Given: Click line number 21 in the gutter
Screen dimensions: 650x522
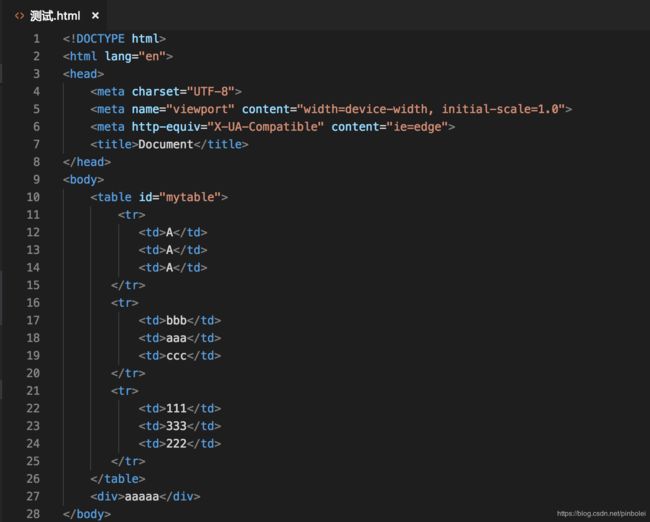Looking at the screenshot, I should [33, 391].
